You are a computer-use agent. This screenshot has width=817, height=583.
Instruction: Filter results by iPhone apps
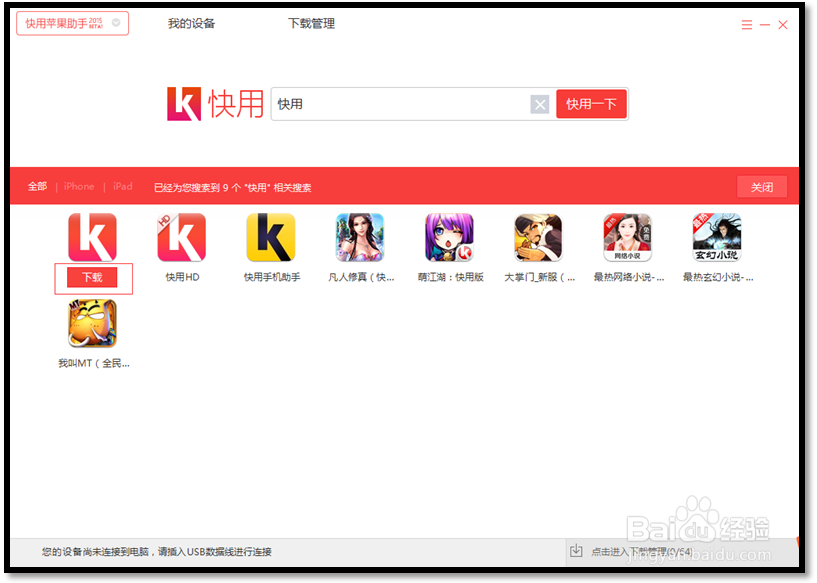click(78, 186)
